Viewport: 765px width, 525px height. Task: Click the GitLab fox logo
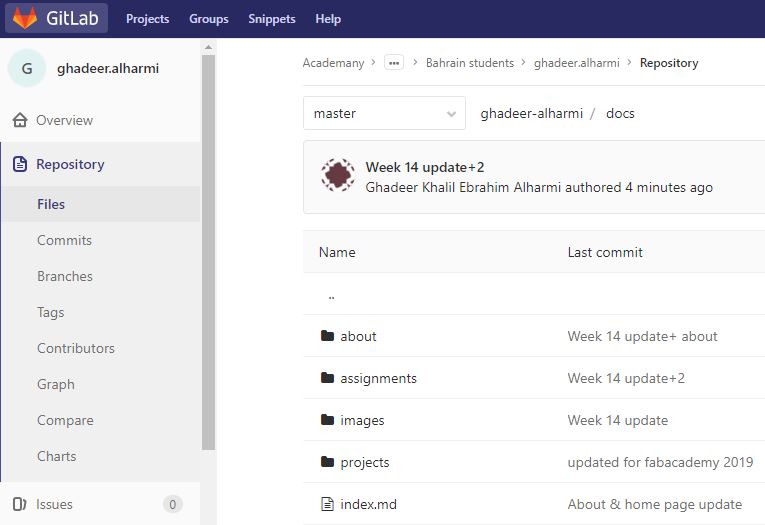click(25, 18)
